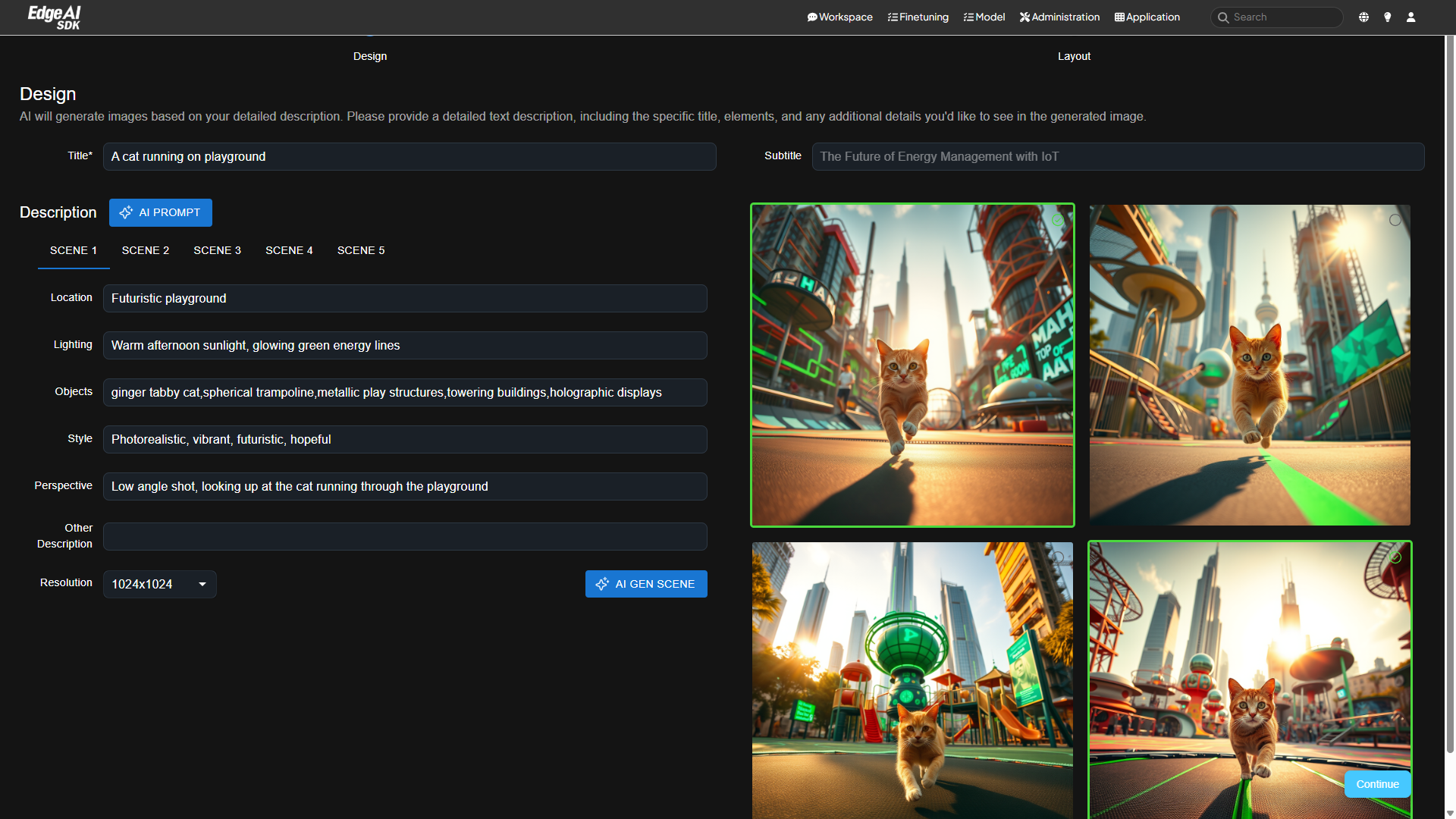Viewport: 1456px width, 819px height.
Task: Open the Finetuning menu
Action: [918, 17]
